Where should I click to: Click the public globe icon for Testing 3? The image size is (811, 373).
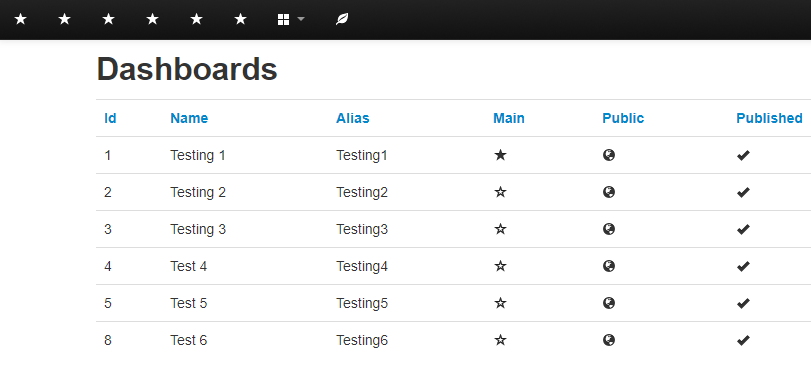pyautogui.click(x=609, y=229)
